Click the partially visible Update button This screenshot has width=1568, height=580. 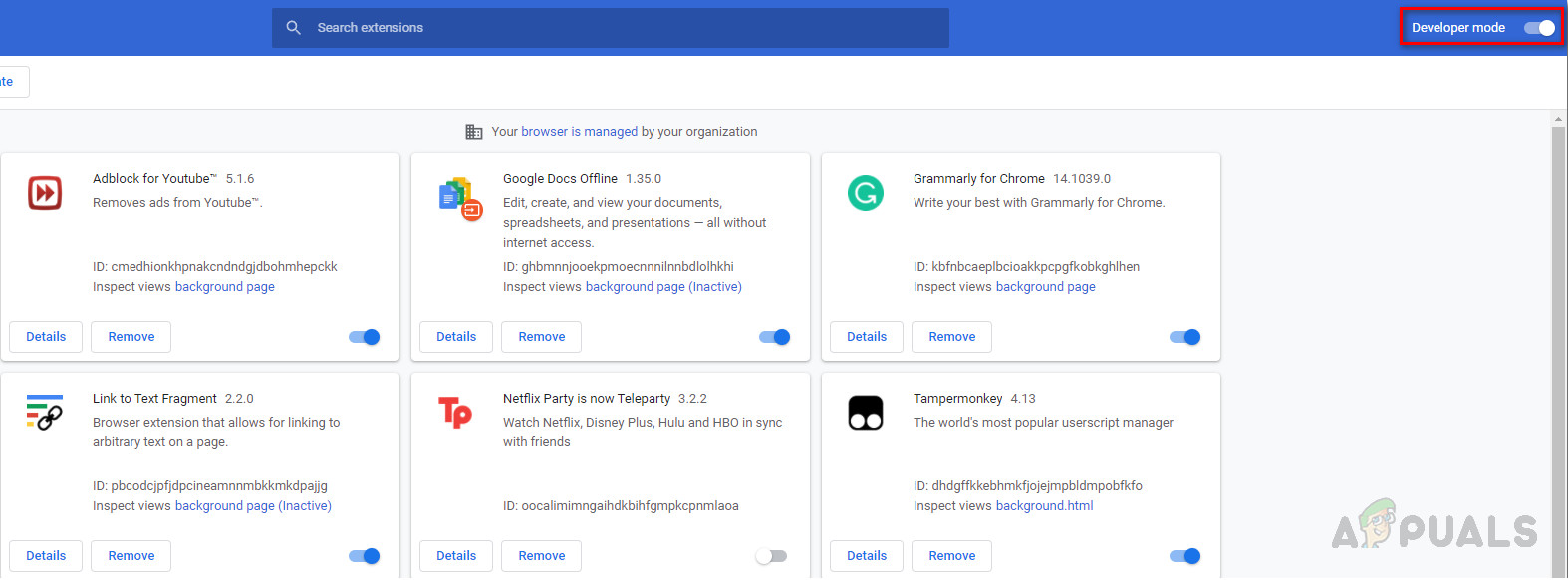pyautogui.click(x=14, y=82)
